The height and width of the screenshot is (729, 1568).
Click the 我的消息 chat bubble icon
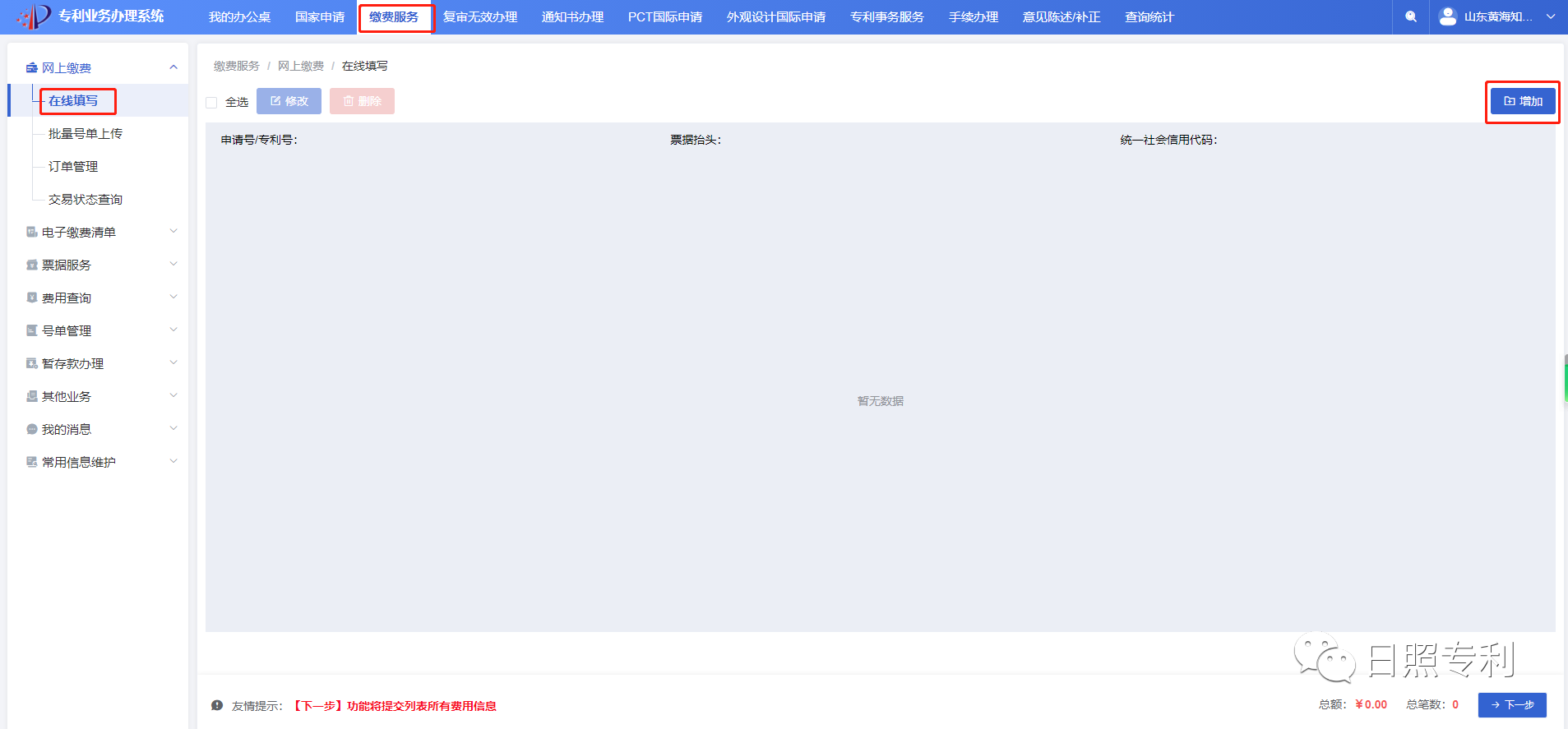coord(32,429)
